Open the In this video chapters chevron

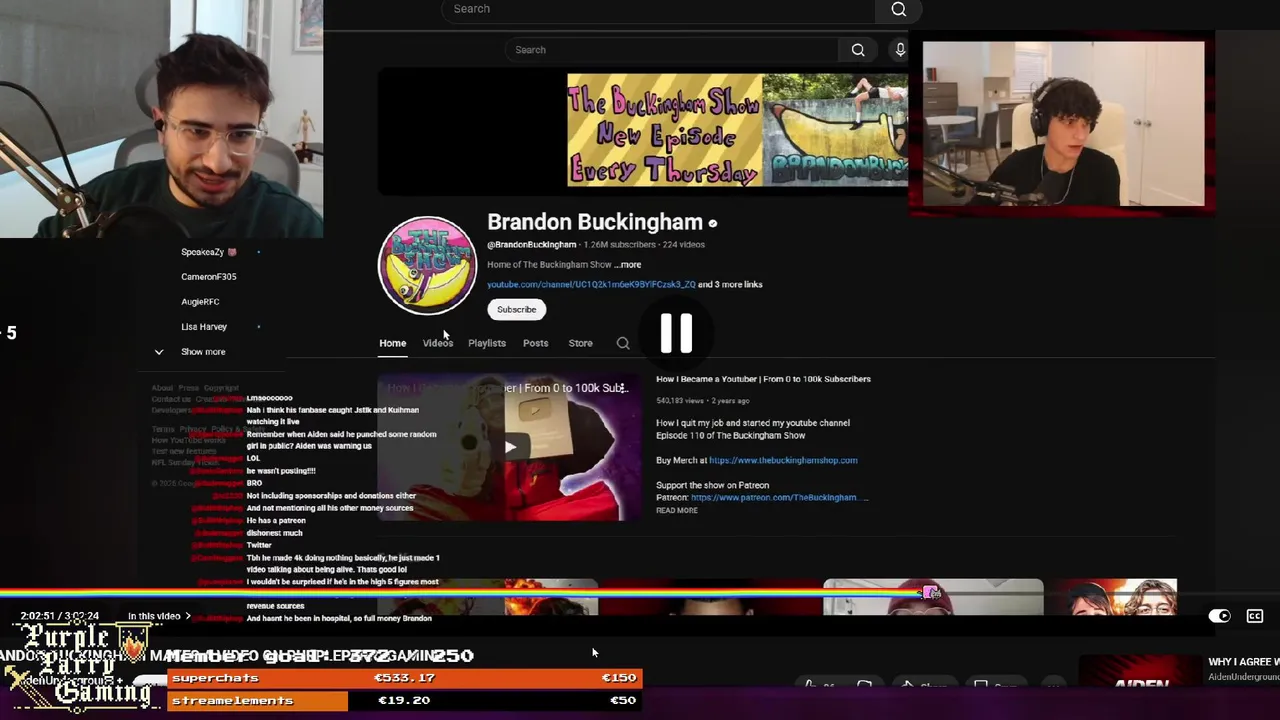click(187, 616)
